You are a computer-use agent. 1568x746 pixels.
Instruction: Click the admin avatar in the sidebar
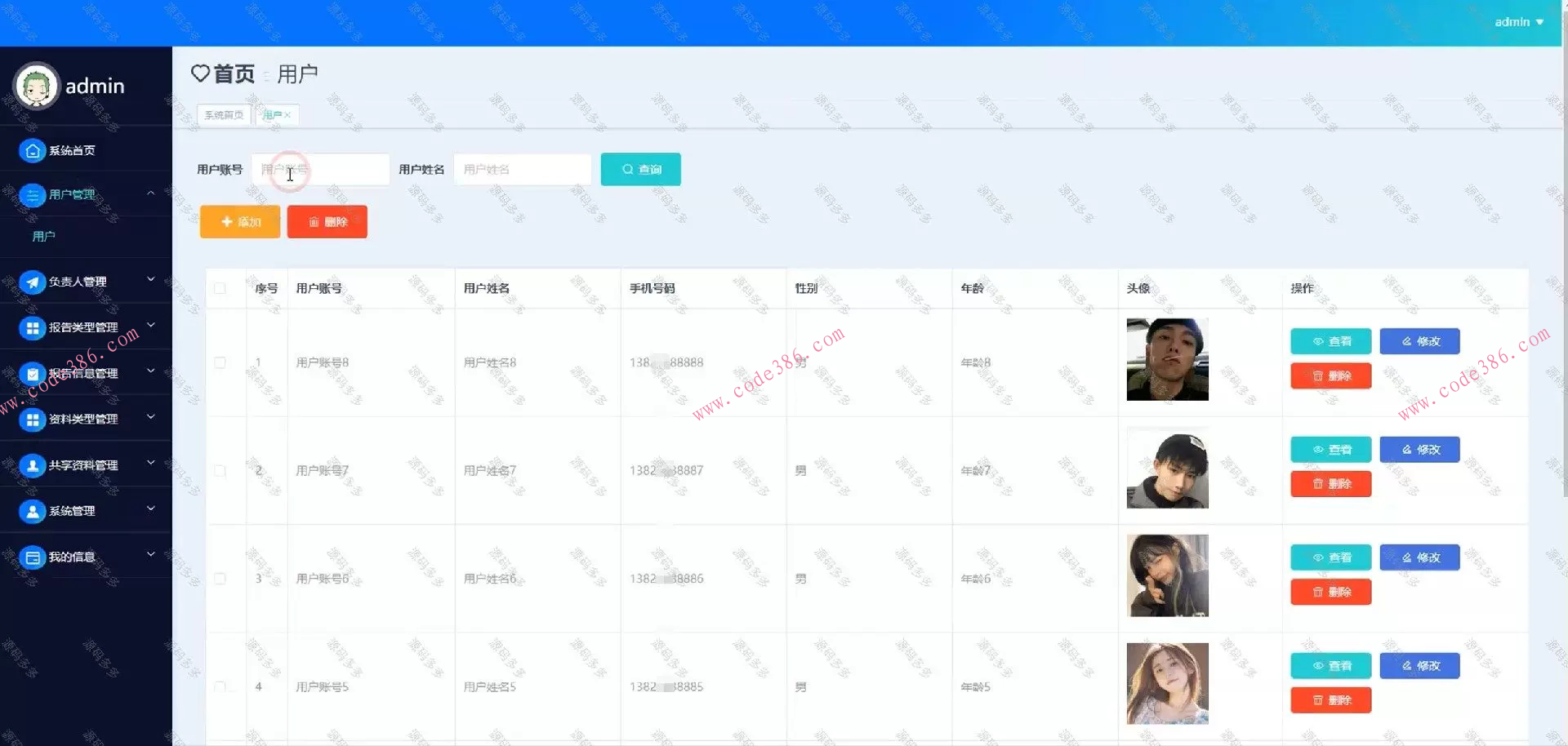pos(37,86)
